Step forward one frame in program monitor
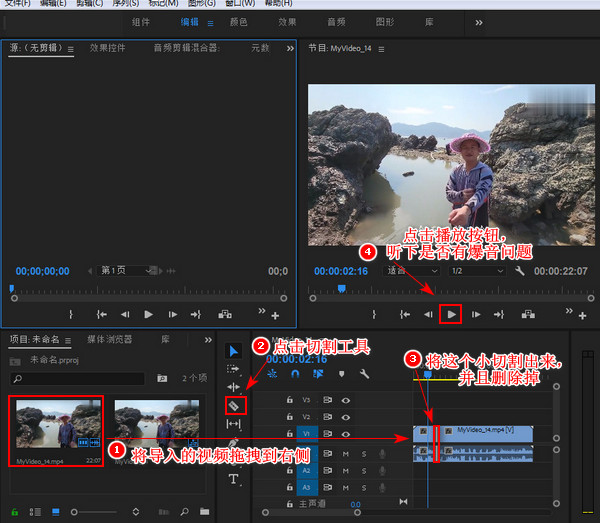The width and height of the screenshot is (600, 523). pos(476,314)
